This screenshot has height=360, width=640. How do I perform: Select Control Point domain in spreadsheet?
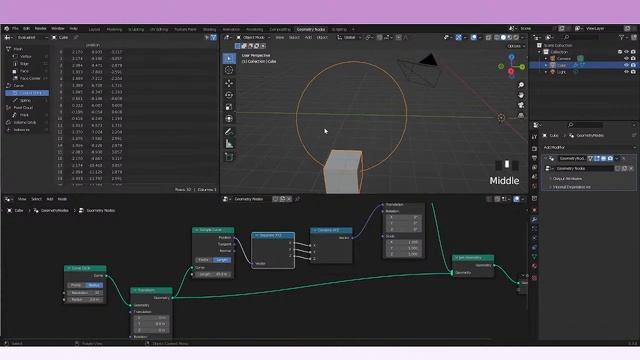coord(27,93)
